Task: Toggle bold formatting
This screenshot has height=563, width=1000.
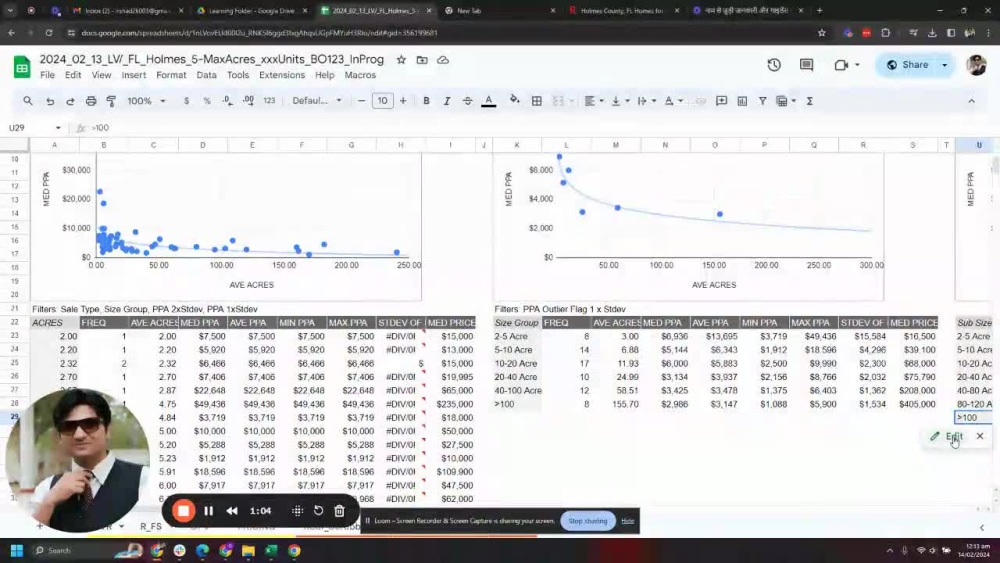Action: [x=426, y=101]
